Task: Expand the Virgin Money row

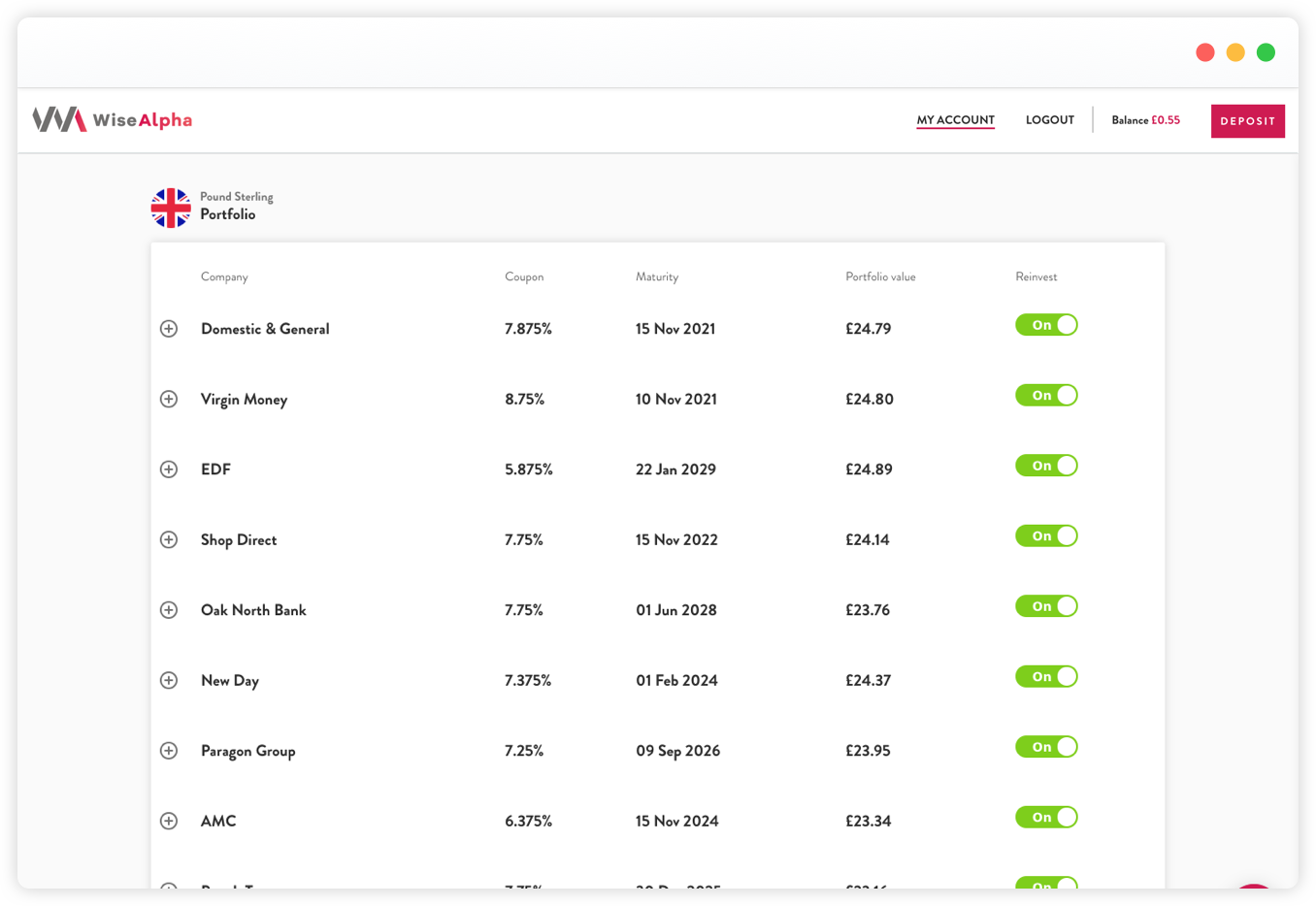Action: coord(169,399)
